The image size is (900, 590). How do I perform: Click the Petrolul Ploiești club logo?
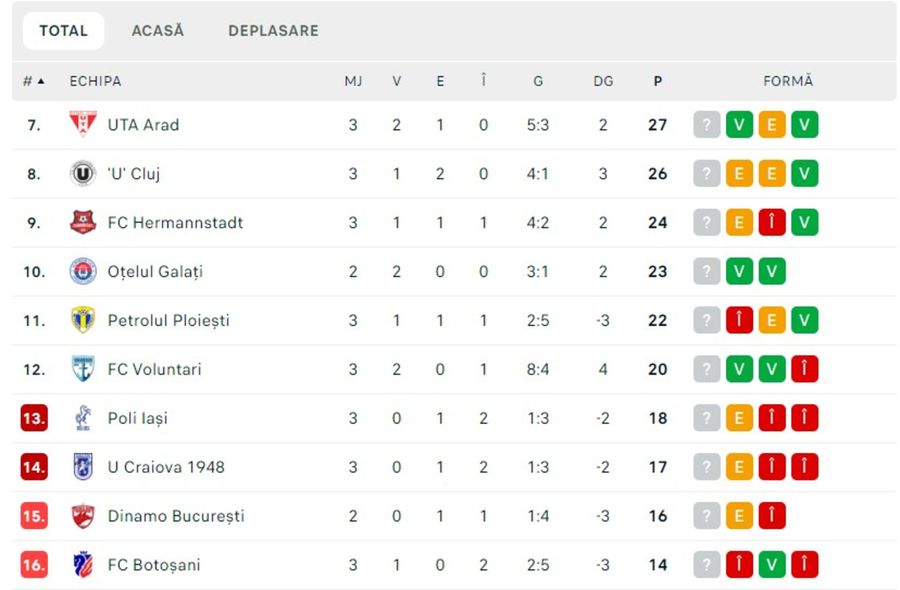pos(84,320)
